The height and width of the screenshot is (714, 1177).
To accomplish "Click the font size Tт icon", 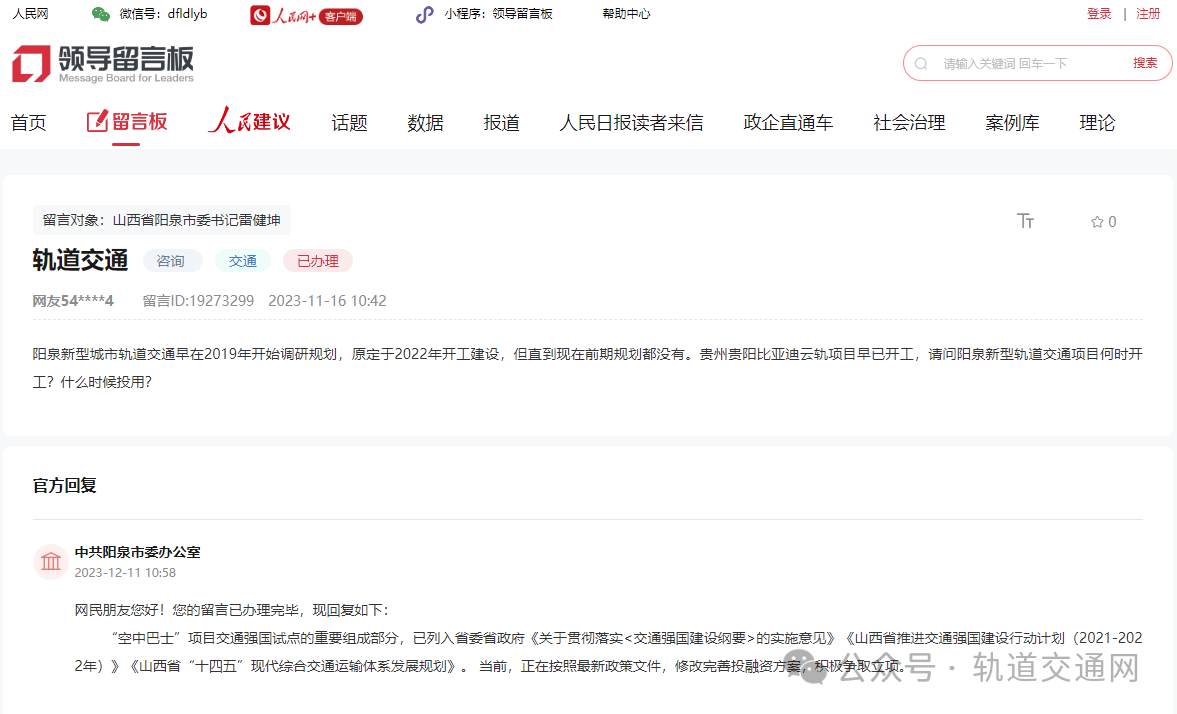I will [1025, 221].
